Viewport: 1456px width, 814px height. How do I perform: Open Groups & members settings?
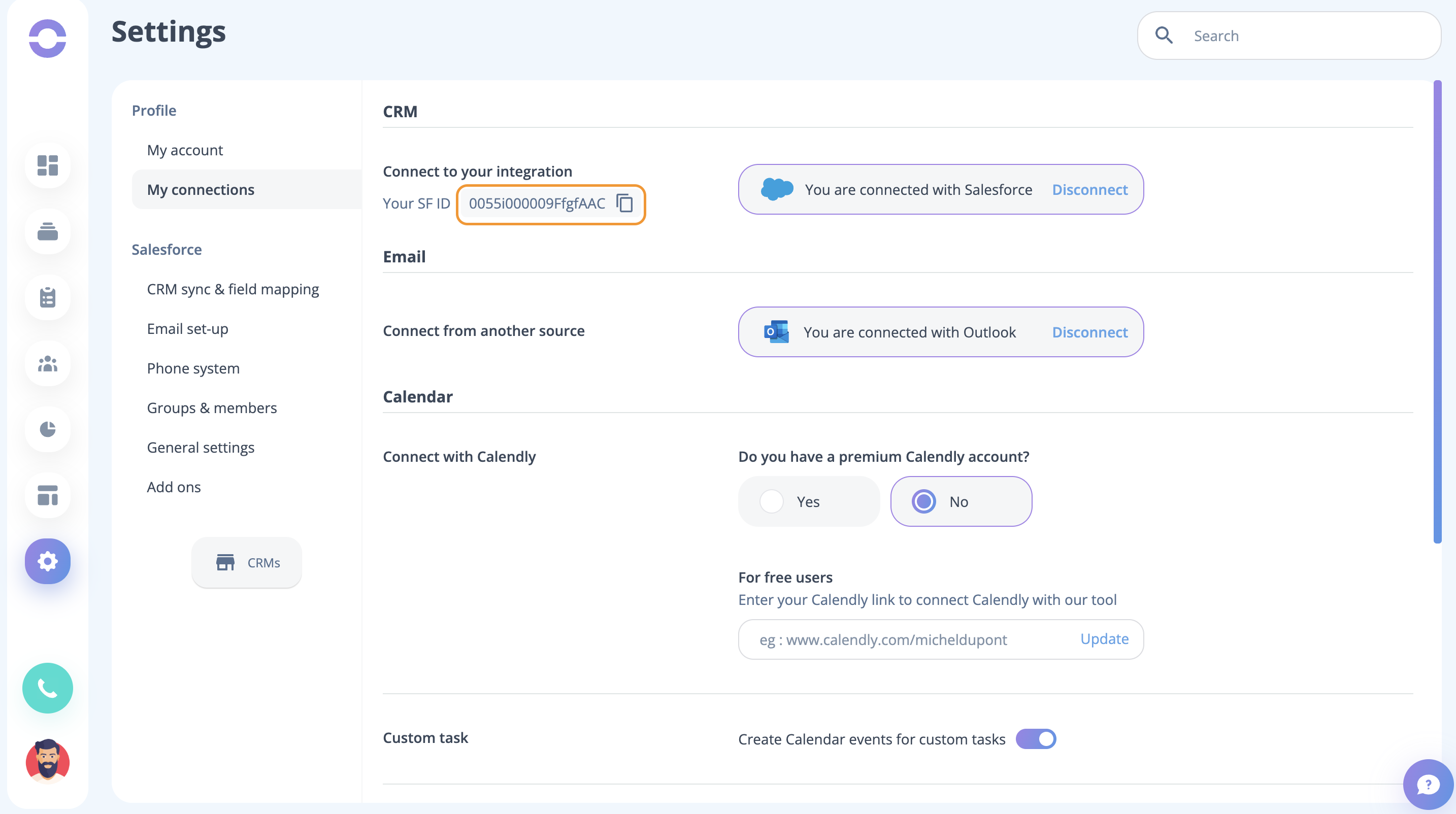[211, 408]
